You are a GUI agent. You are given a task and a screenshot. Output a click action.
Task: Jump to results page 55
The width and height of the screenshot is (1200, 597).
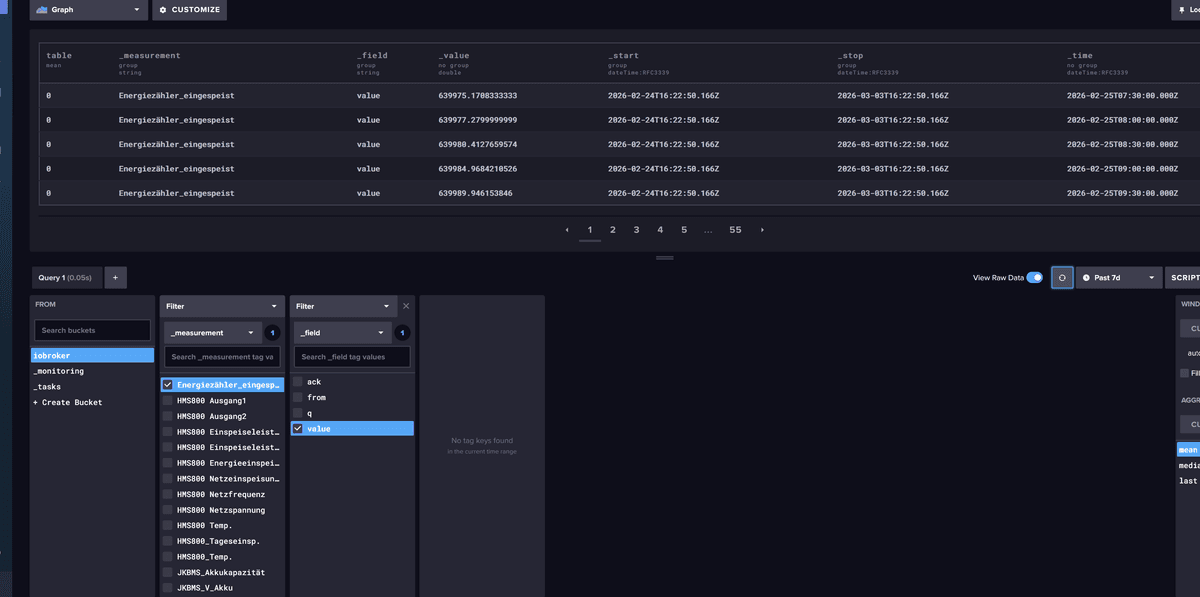tap(735, 230)
